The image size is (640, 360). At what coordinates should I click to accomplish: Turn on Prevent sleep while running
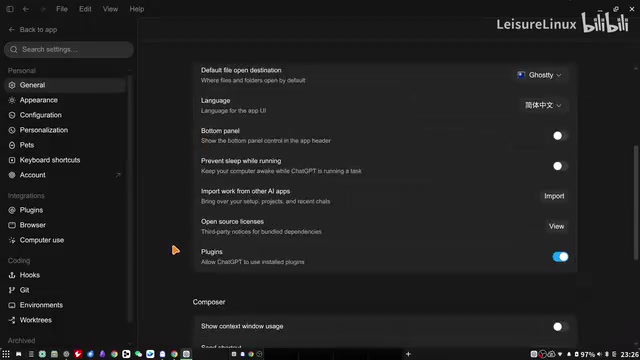coord(560,166)
